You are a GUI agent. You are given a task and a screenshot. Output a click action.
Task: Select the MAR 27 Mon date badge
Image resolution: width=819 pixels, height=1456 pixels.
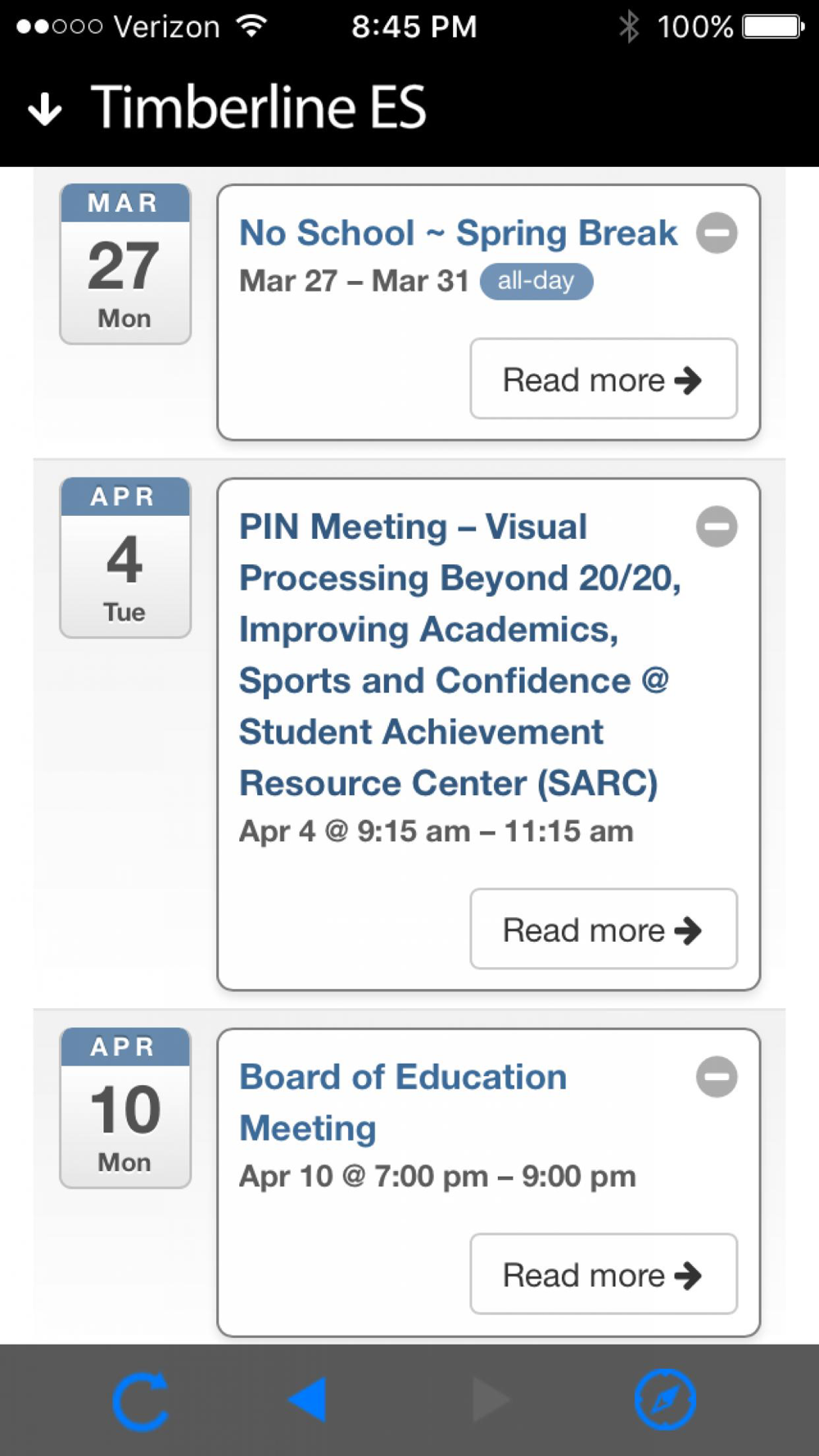pyautogui.click(x=125, y=264)
